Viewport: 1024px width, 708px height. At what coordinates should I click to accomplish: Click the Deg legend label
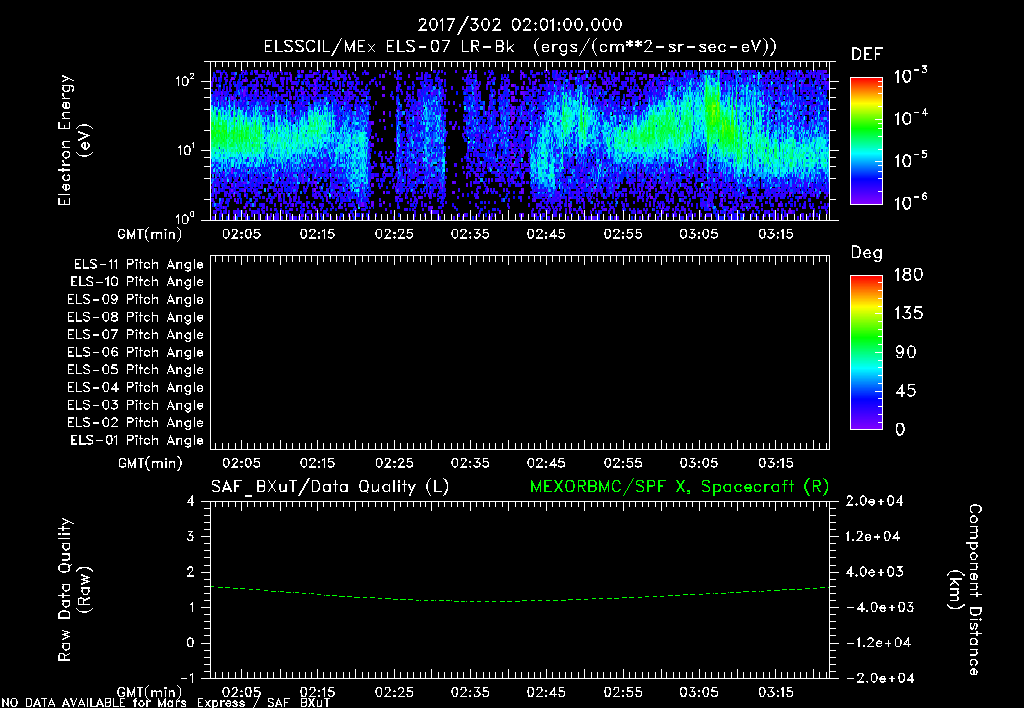(x=867, y=253)
